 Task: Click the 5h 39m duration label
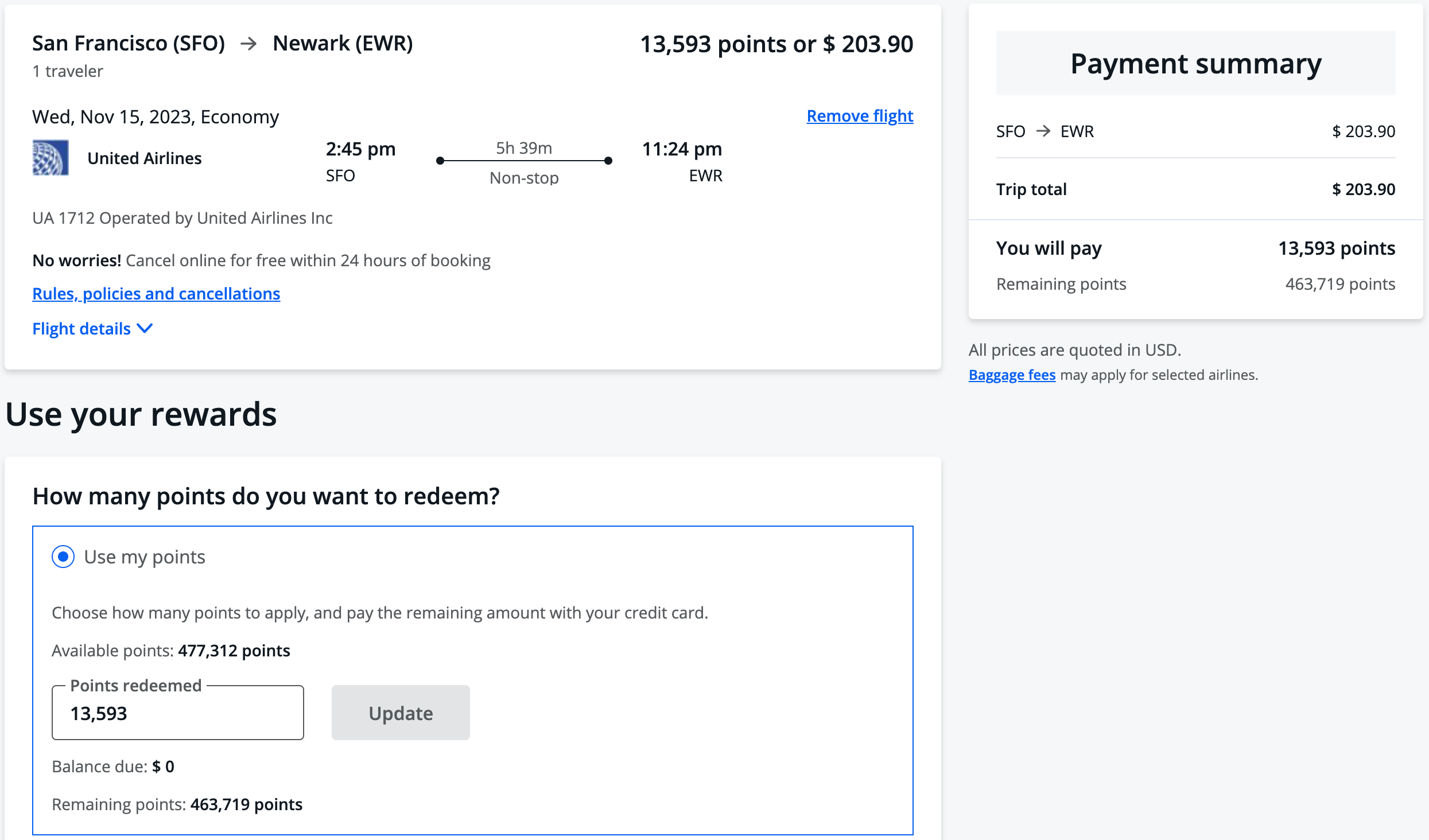coord(524,148)
